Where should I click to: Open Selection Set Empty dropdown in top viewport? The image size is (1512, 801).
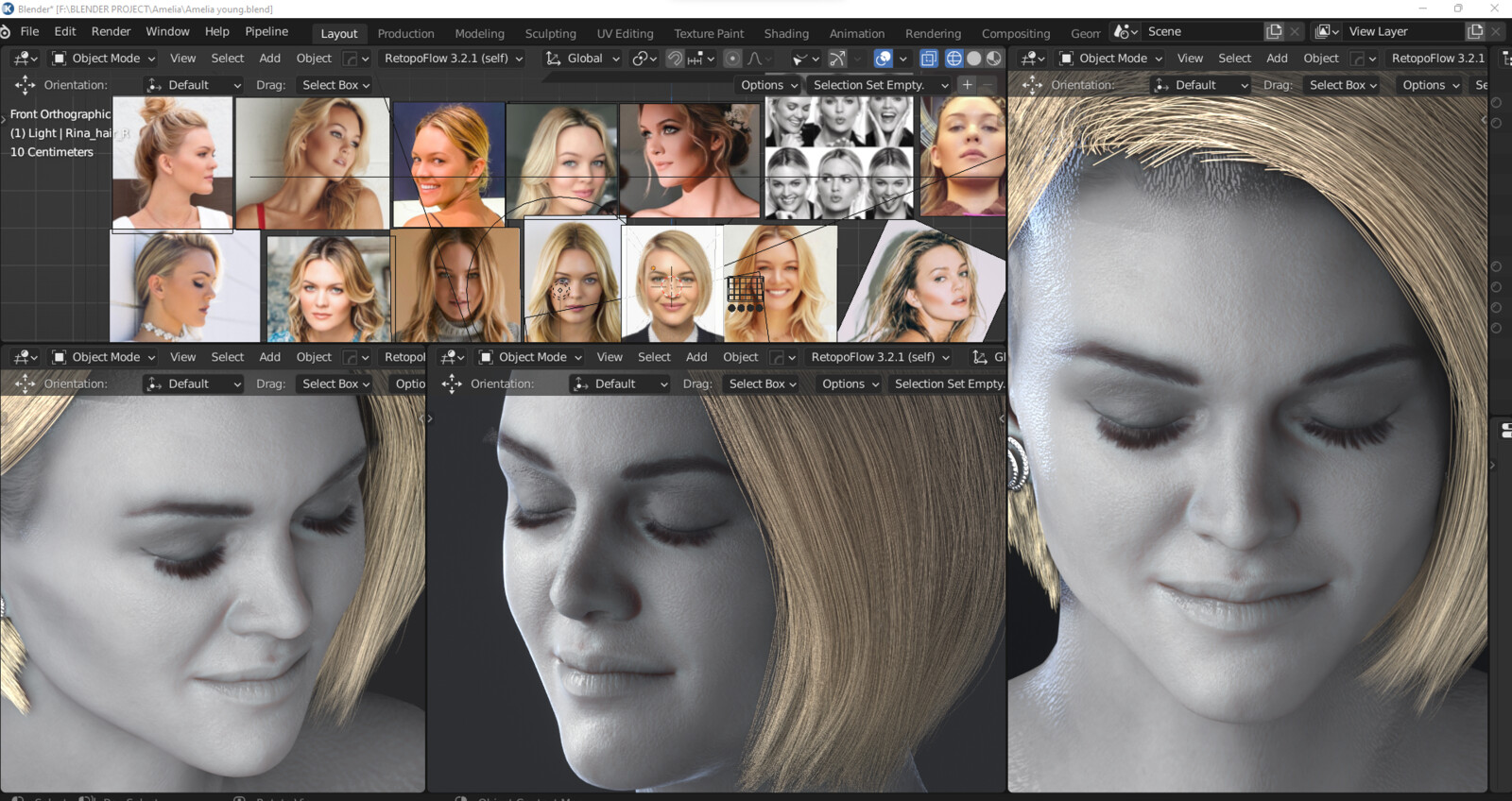click(x=880, y=85)
